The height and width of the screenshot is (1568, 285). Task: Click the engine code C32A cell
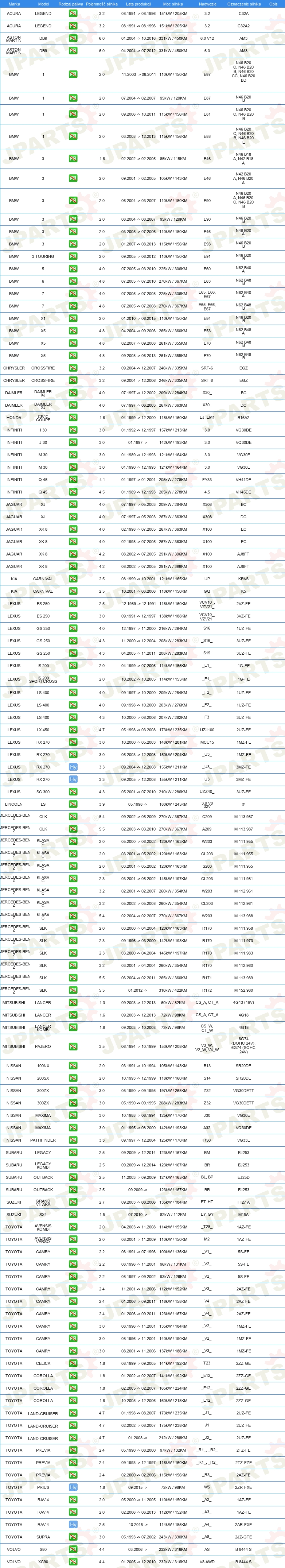pos(244,13)
